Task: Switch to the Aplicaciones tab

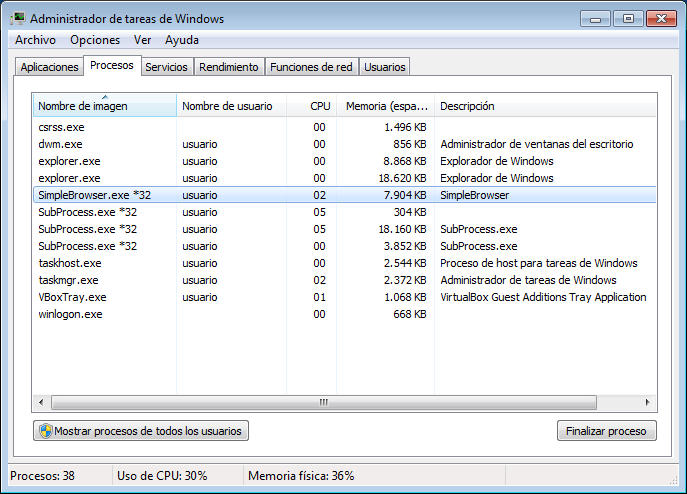Action: tap(50, 67)
